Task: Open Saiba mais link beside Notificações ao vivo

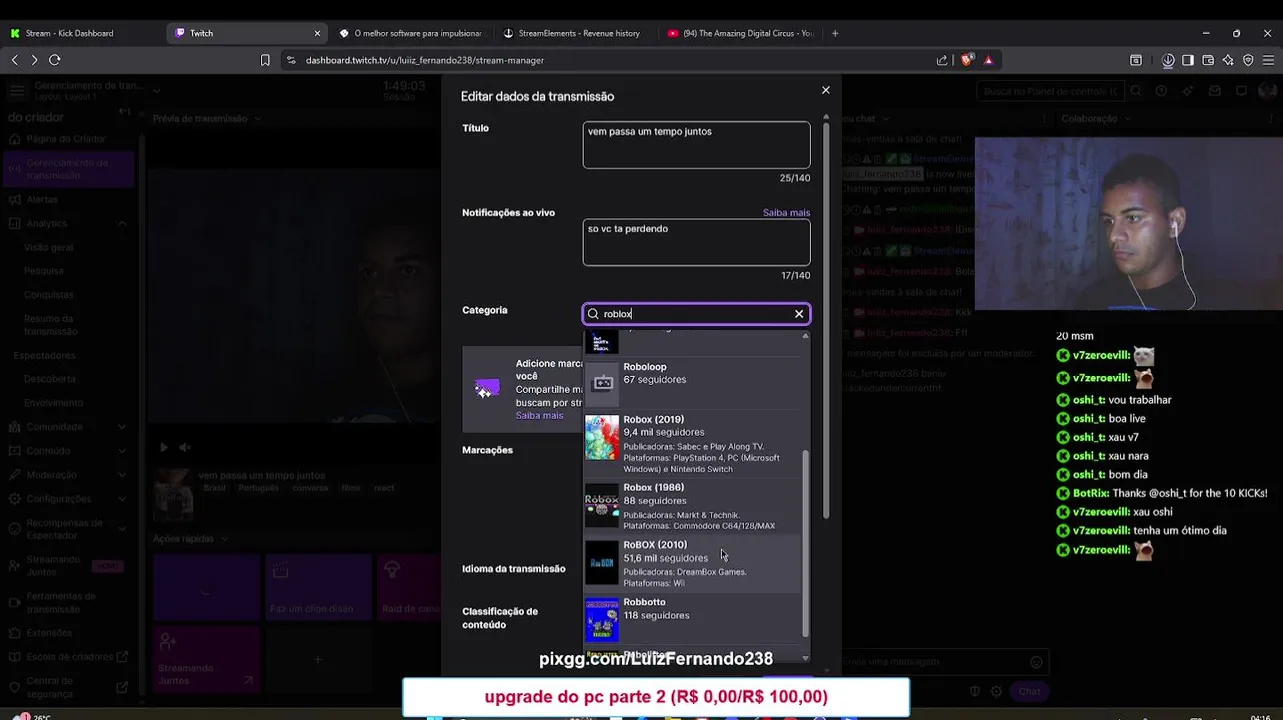Action: 786,212
